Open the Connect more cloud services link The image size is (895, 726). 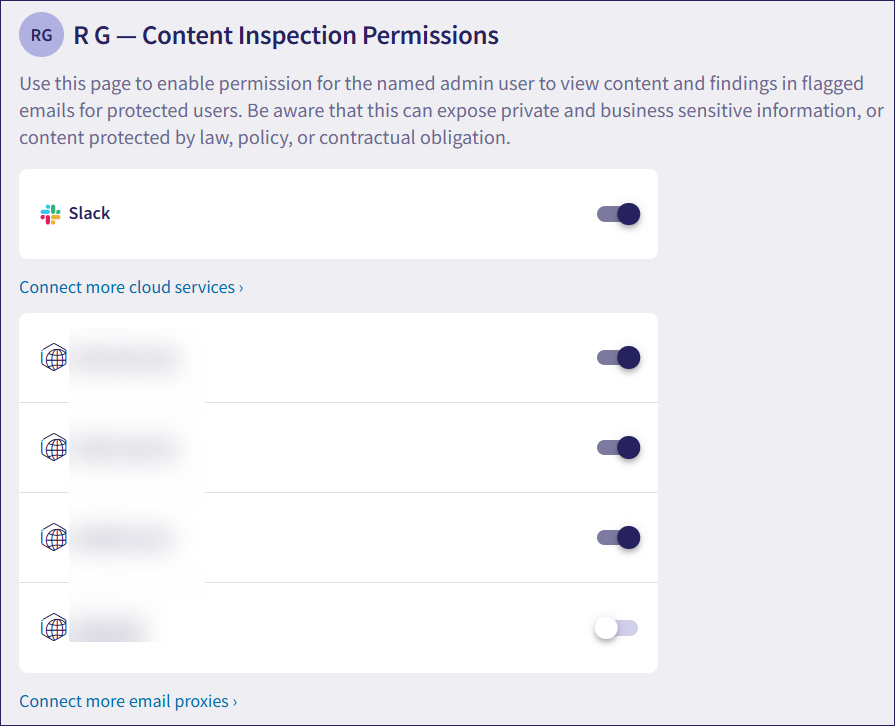point(131,288)
